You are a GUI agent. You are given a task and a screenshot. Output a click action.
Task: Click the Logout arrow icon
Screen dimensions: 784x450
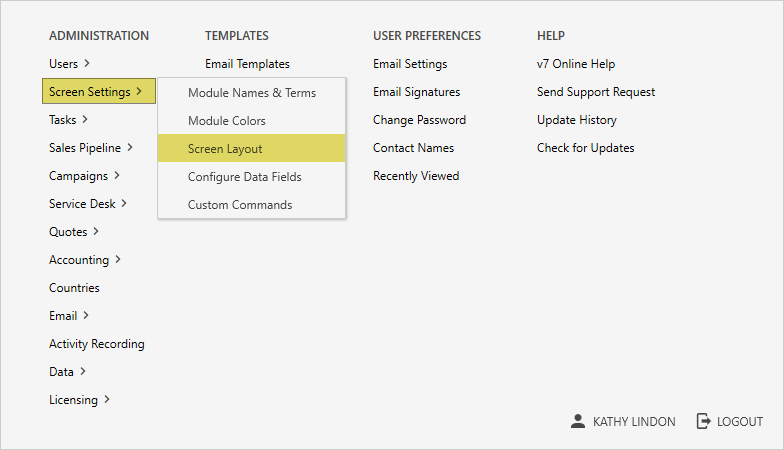704,422
